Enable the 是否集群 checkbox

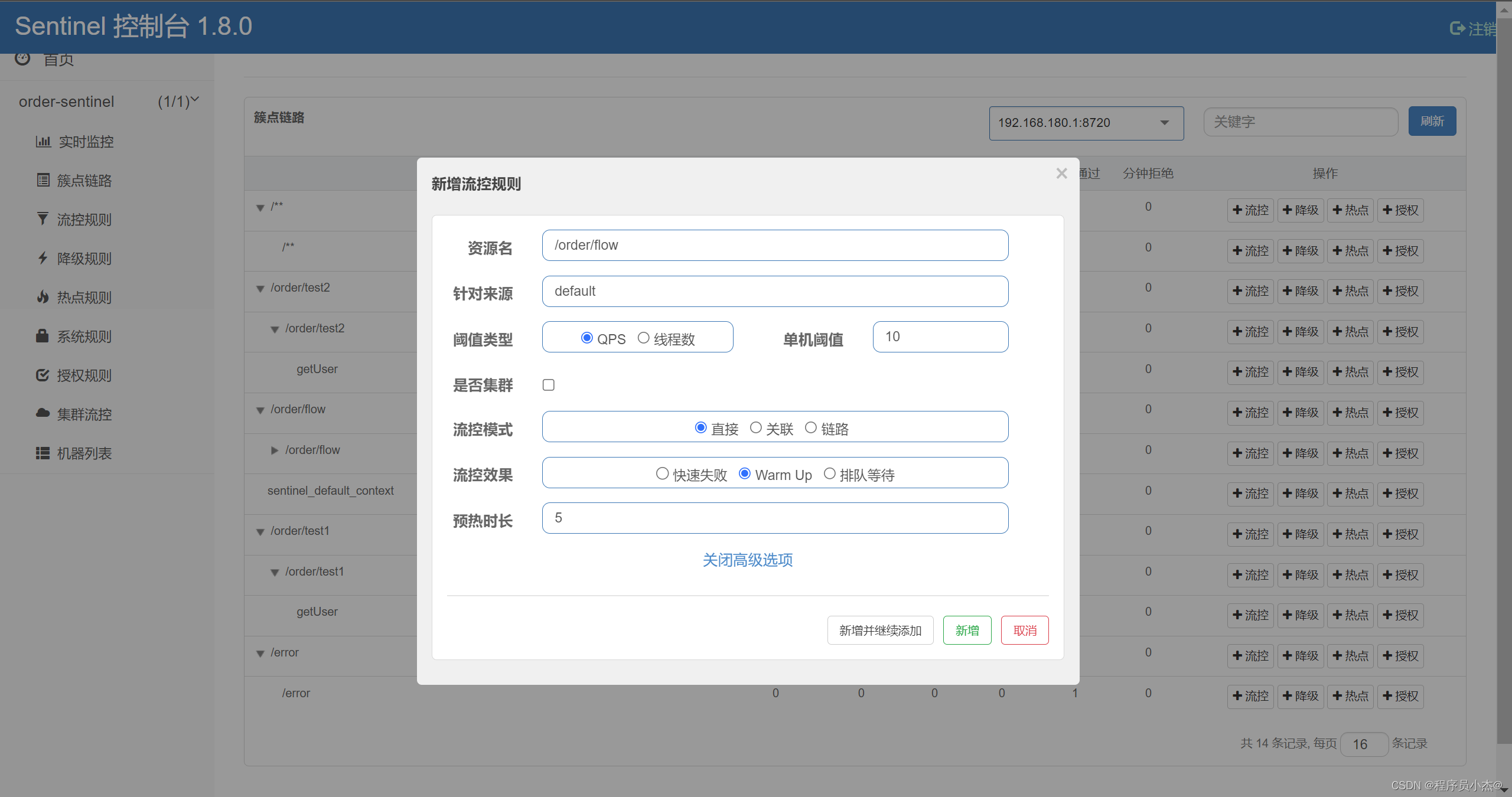click(x=549, y=385)
